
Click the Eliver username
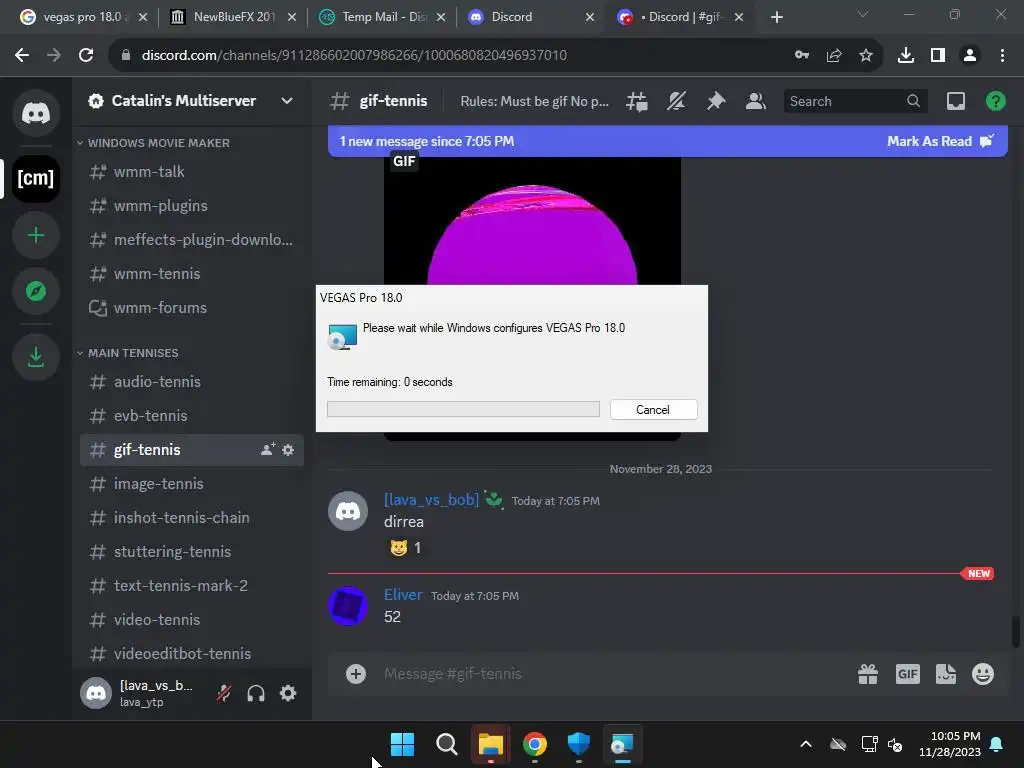[x=403, y=595]
